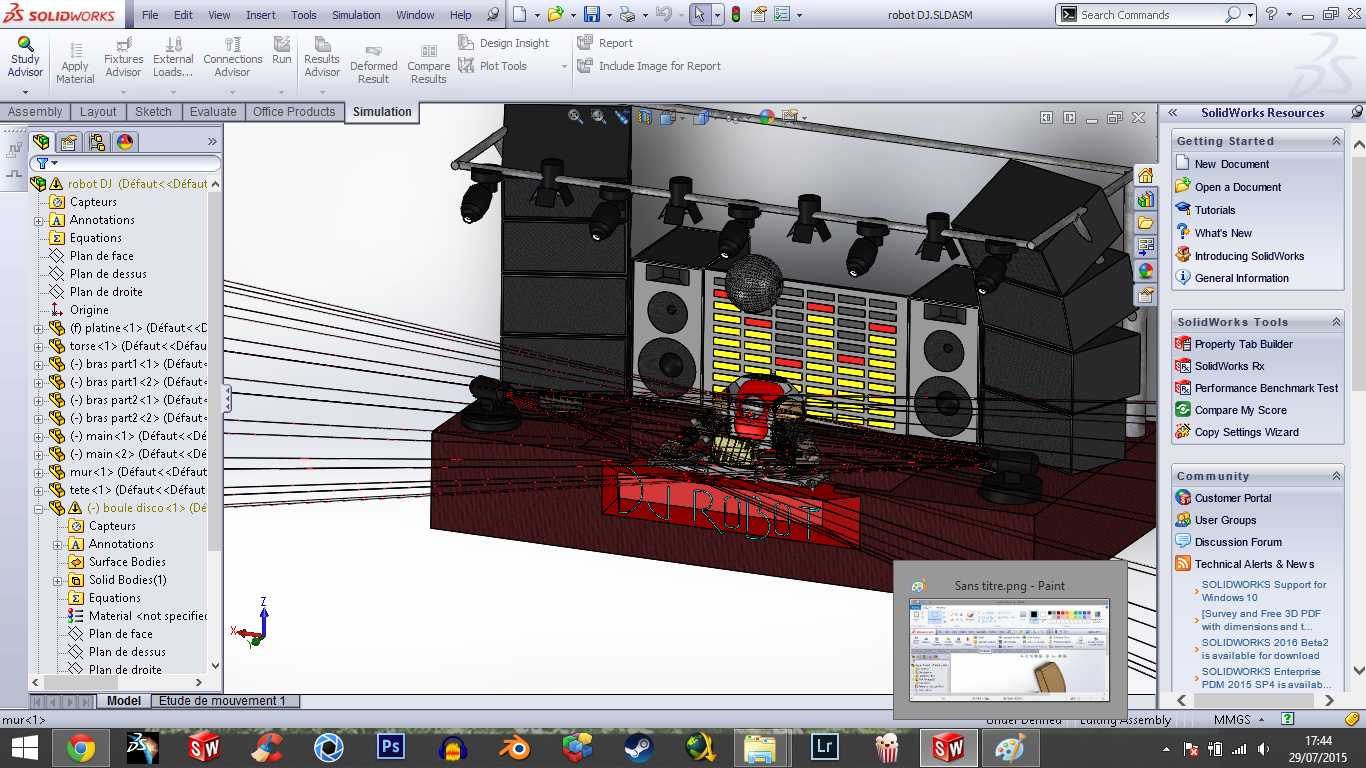Click the Zoom to Fit icon

tap(576, 117)
